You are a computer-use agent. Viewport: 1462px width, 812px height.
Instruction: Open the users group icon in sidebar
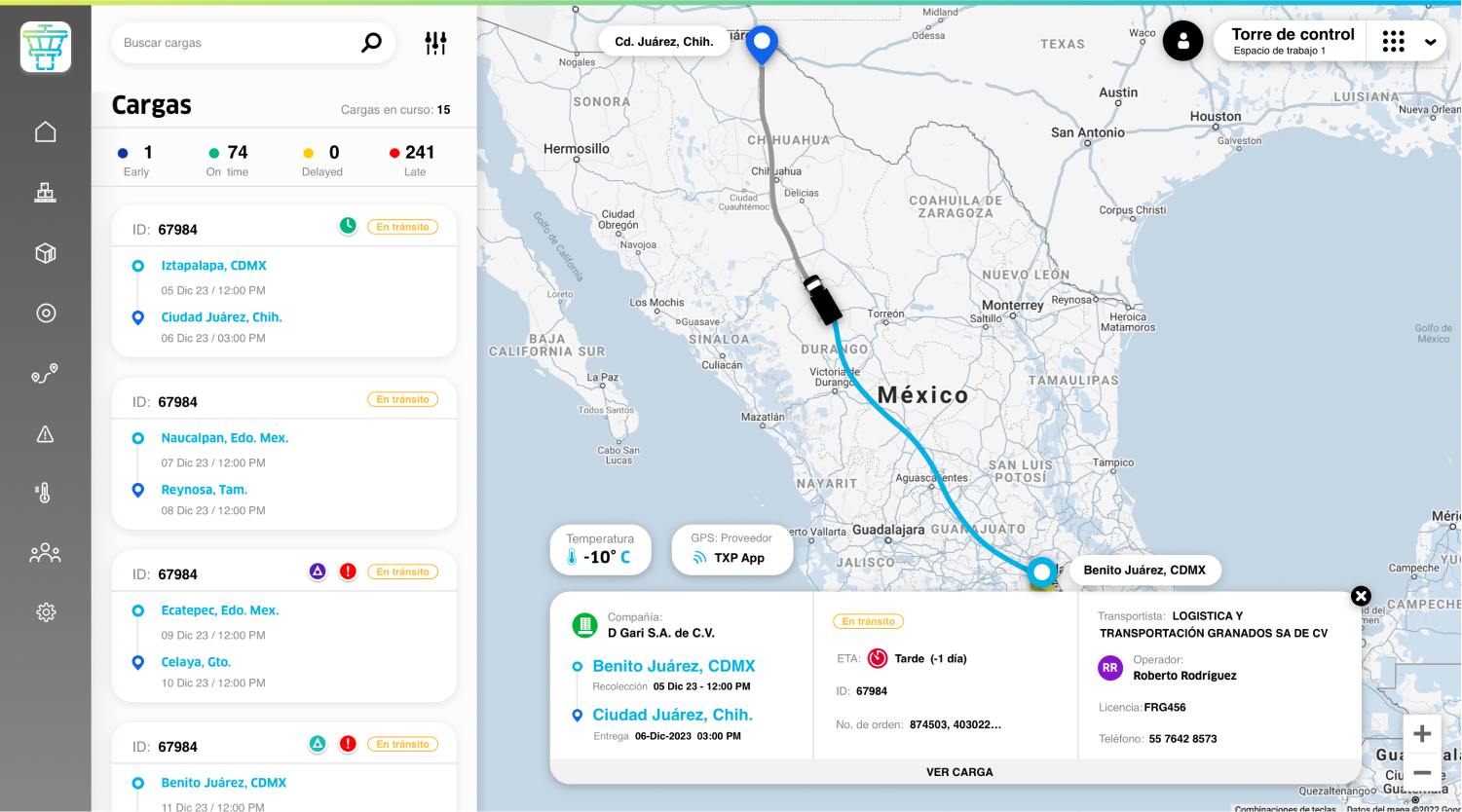point(45,553)
